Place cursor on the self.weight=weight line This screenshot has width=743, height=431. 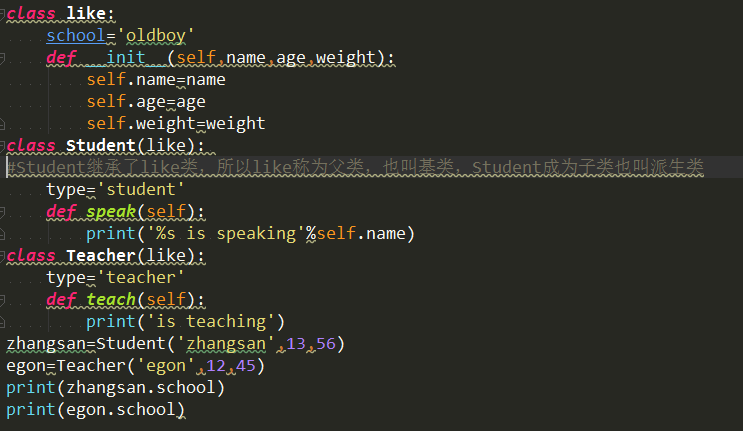[176, 124]
